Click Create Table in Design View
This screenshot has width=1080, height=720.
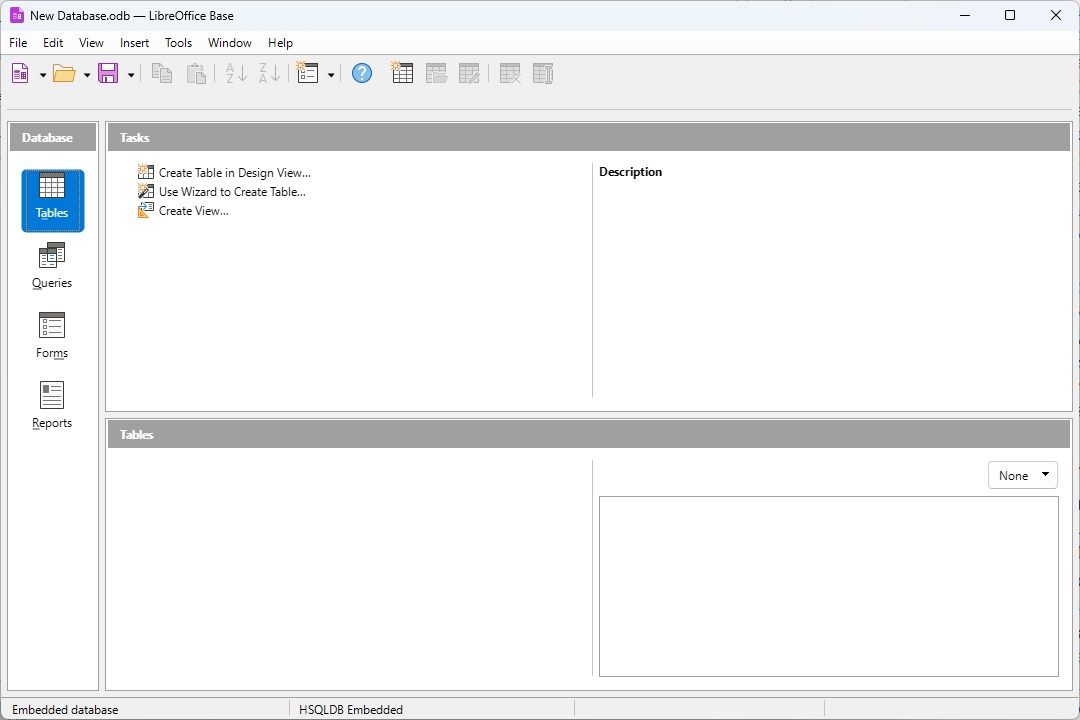(235, 173)
